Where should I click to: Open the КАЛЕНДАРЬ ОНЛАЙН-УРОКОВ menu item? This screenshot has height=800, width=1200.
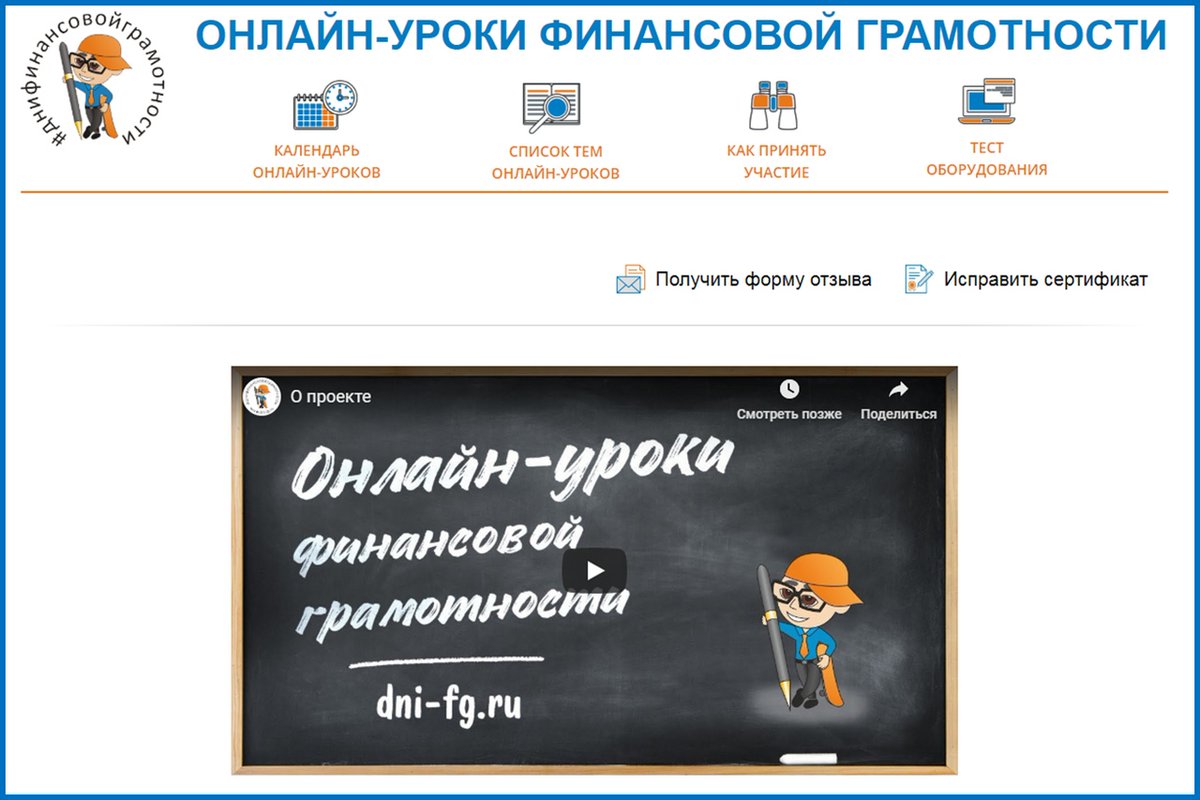316,162
